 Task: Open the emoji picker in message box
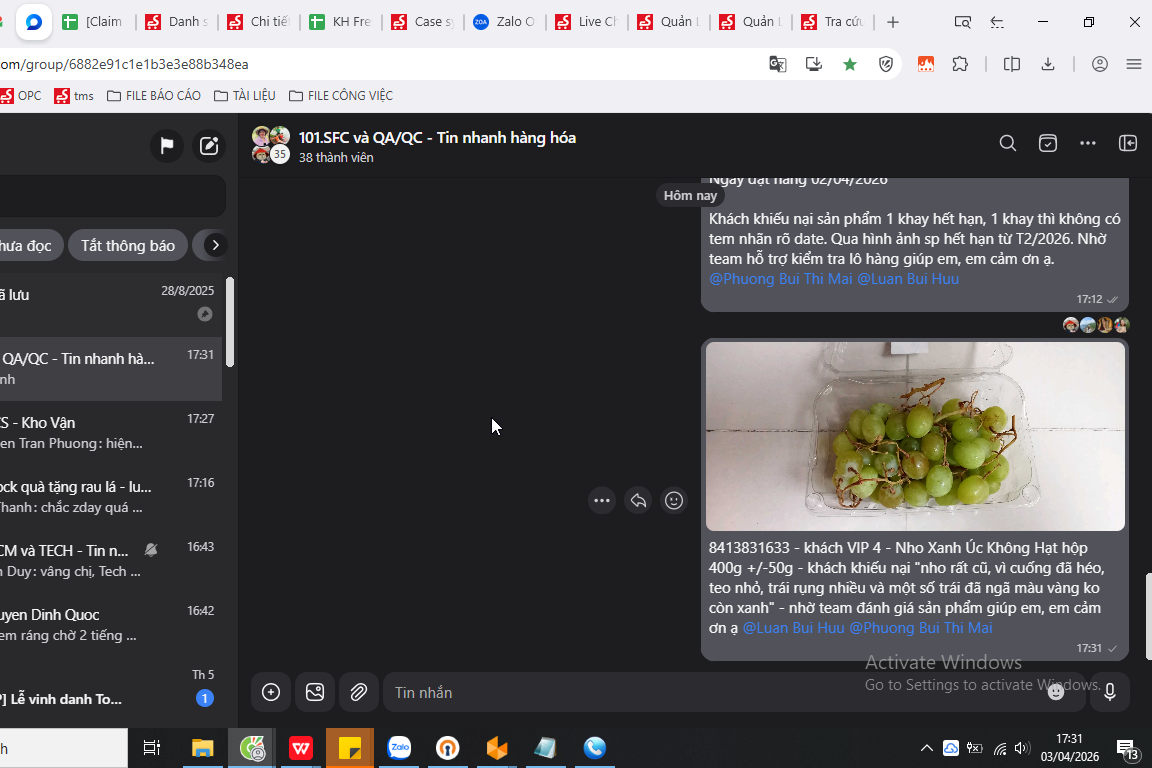1056,692
